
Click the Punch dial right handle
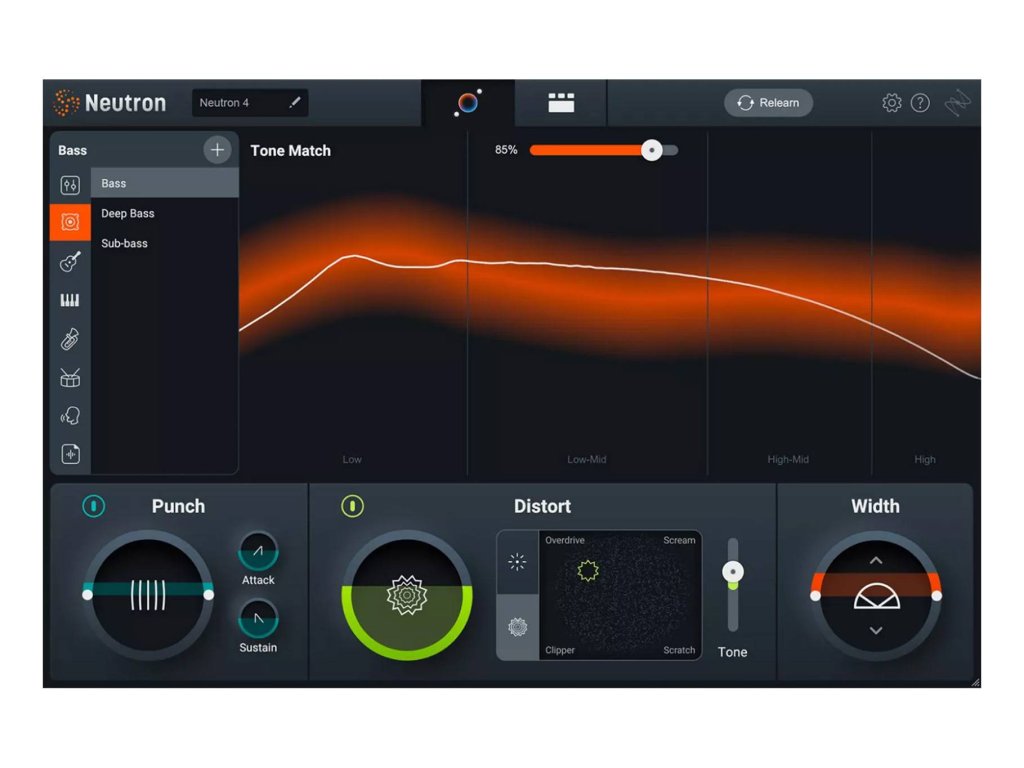[x=208, y=595]
